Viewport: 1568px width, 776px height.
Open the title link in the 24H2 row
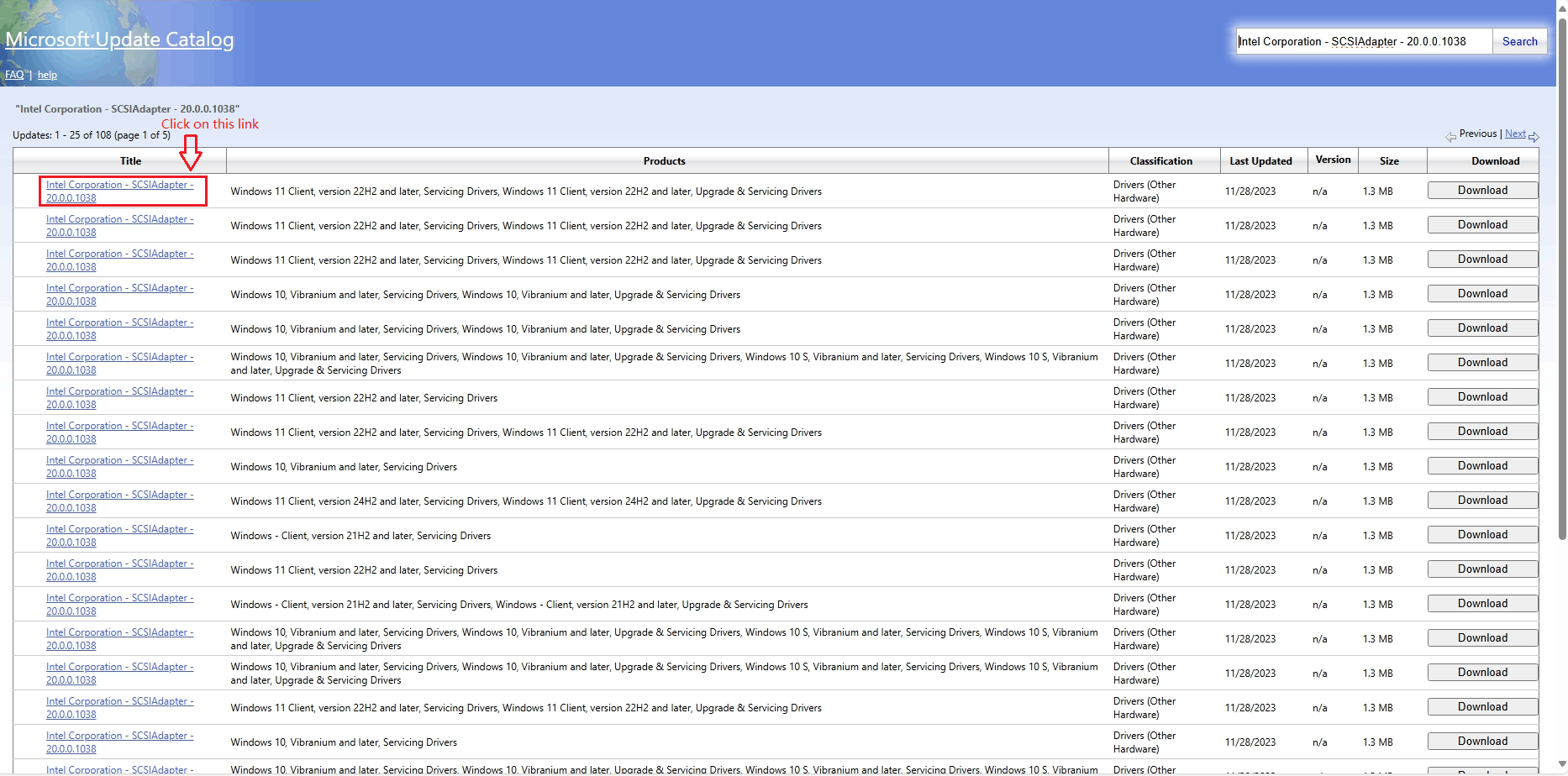(119, 501)
